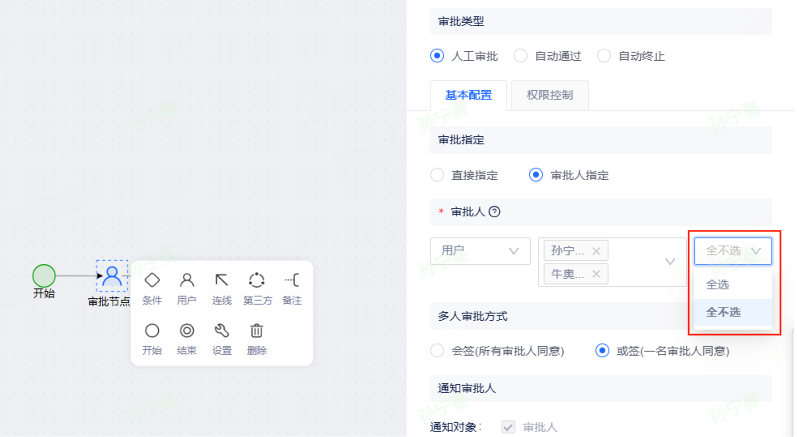
Task: Select 会签 (所有审批人同意) option
Action: (x=437, y=351)
